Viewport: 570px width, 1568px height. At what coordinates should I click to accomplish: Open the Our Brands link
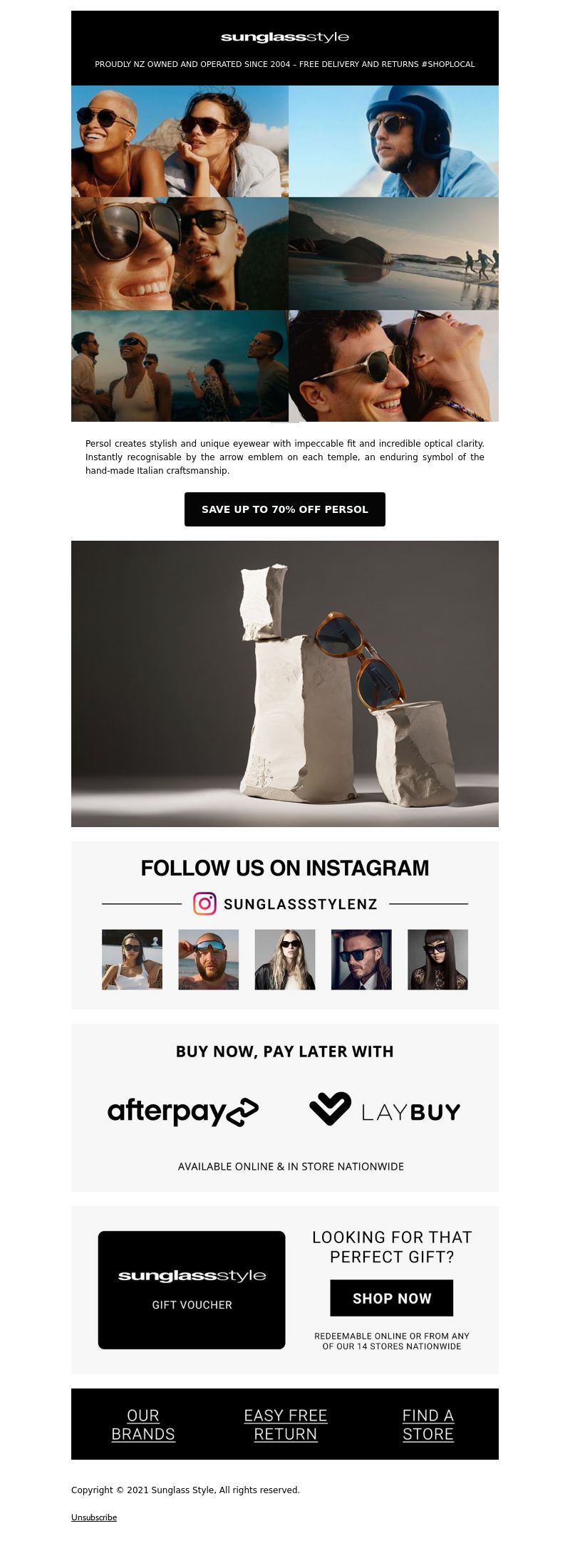click(143, 1425)
